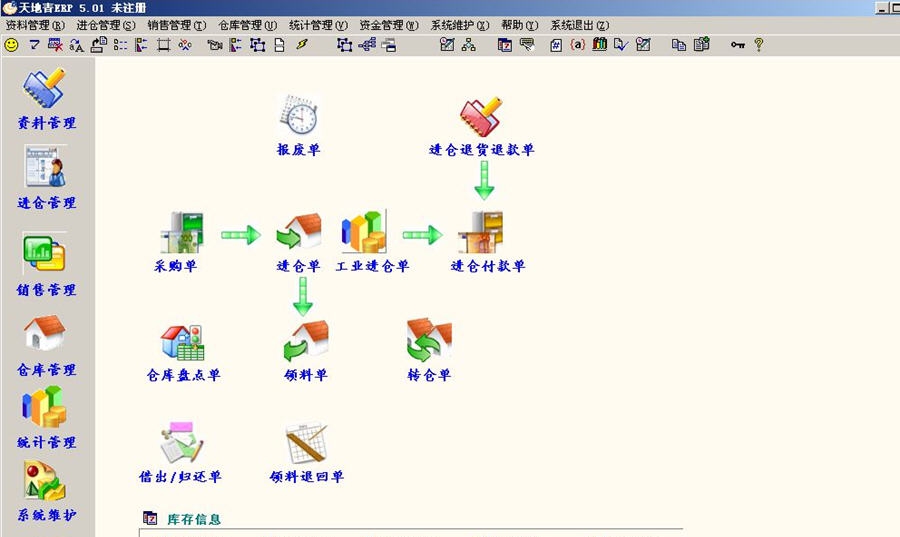The height and width of the screenshot is (537, 900).
Task: Select 仓库管理 in the left sidebar
Action: (46, 346)
